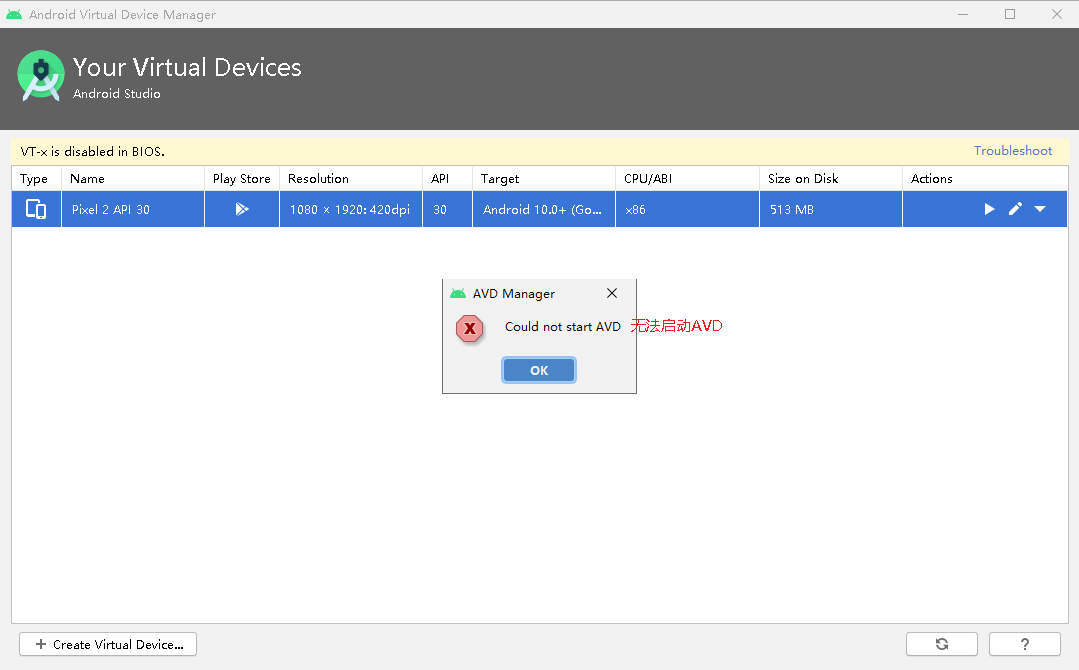The height and width of the screenshot is (670, 1079).
Task: Click the Android 10.0+ target cell
Action: point(544,209)
